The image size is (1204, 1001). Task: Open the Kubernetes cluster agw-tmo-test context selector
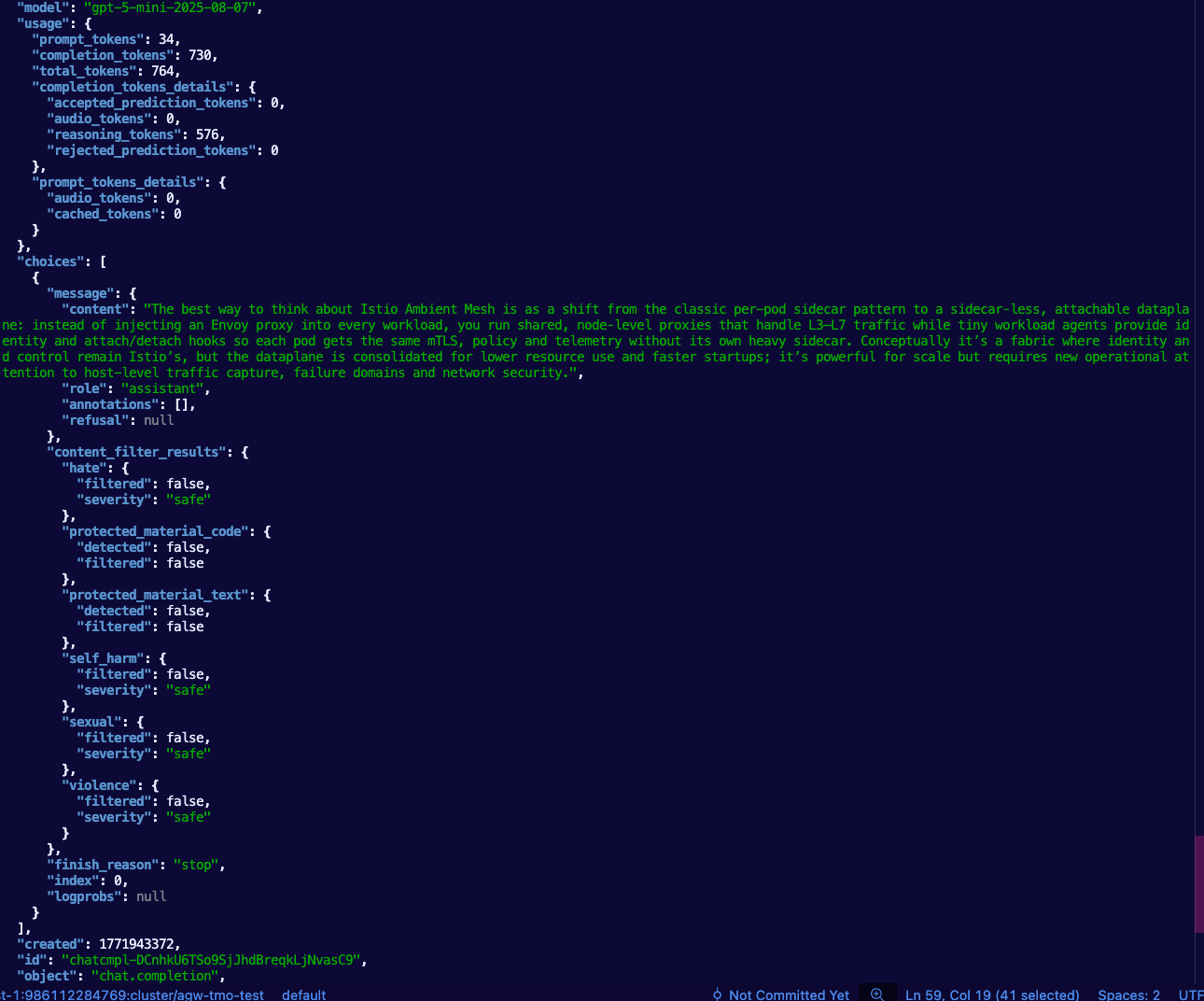tap(132, 994)
